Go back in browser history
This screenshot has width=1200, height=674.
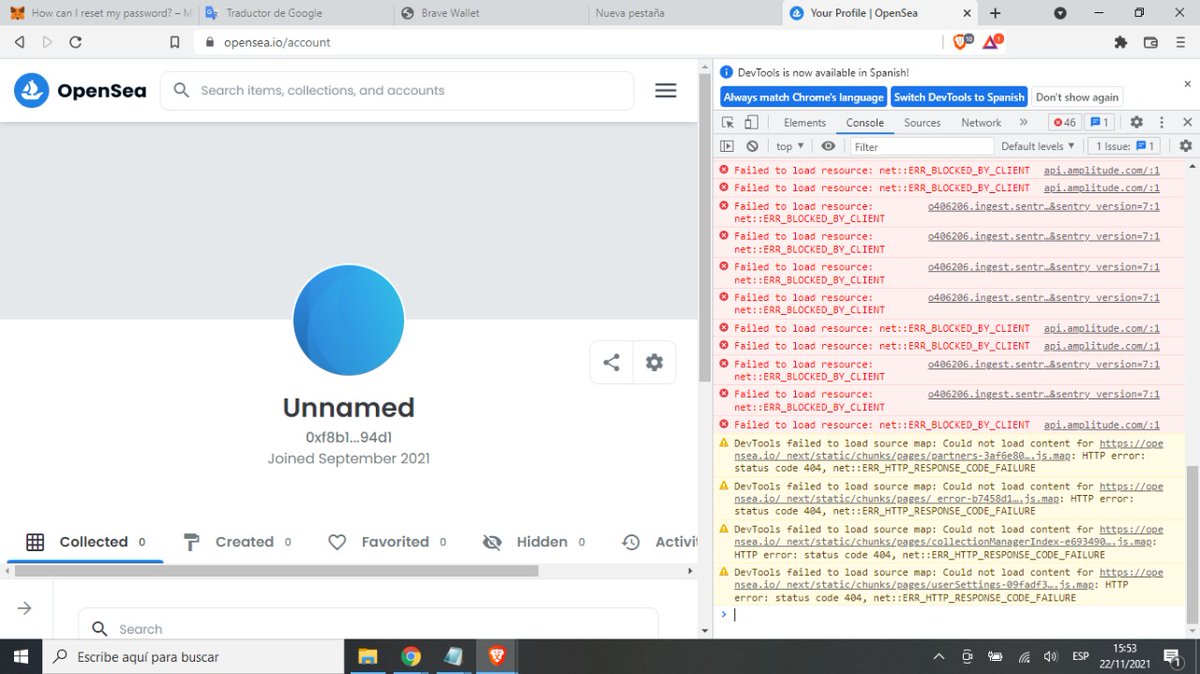pyautogui.click(x=19, y=42)
